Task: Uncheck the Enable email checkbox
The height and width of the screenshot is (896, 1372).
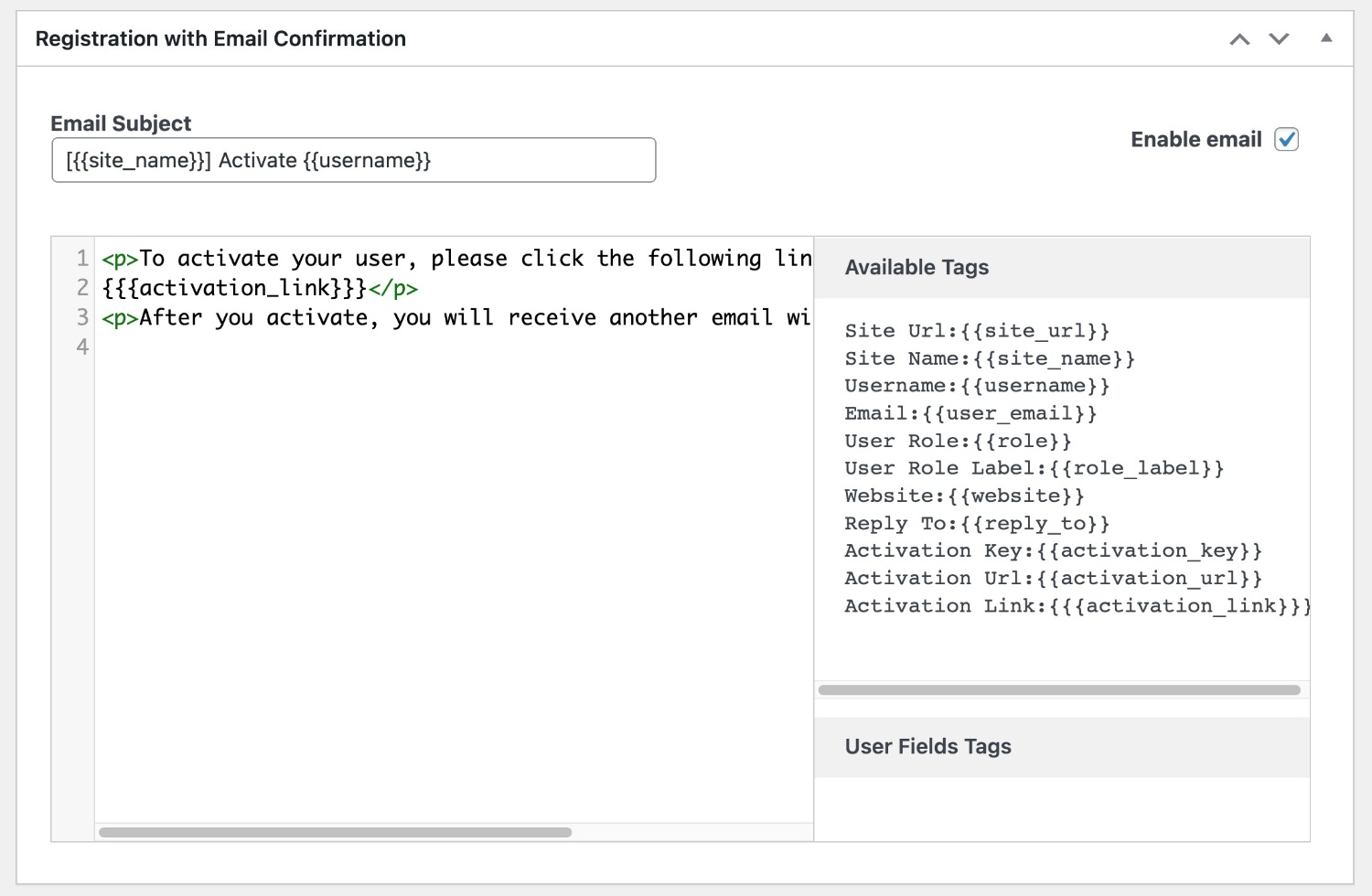Action: click(1287, 139)
